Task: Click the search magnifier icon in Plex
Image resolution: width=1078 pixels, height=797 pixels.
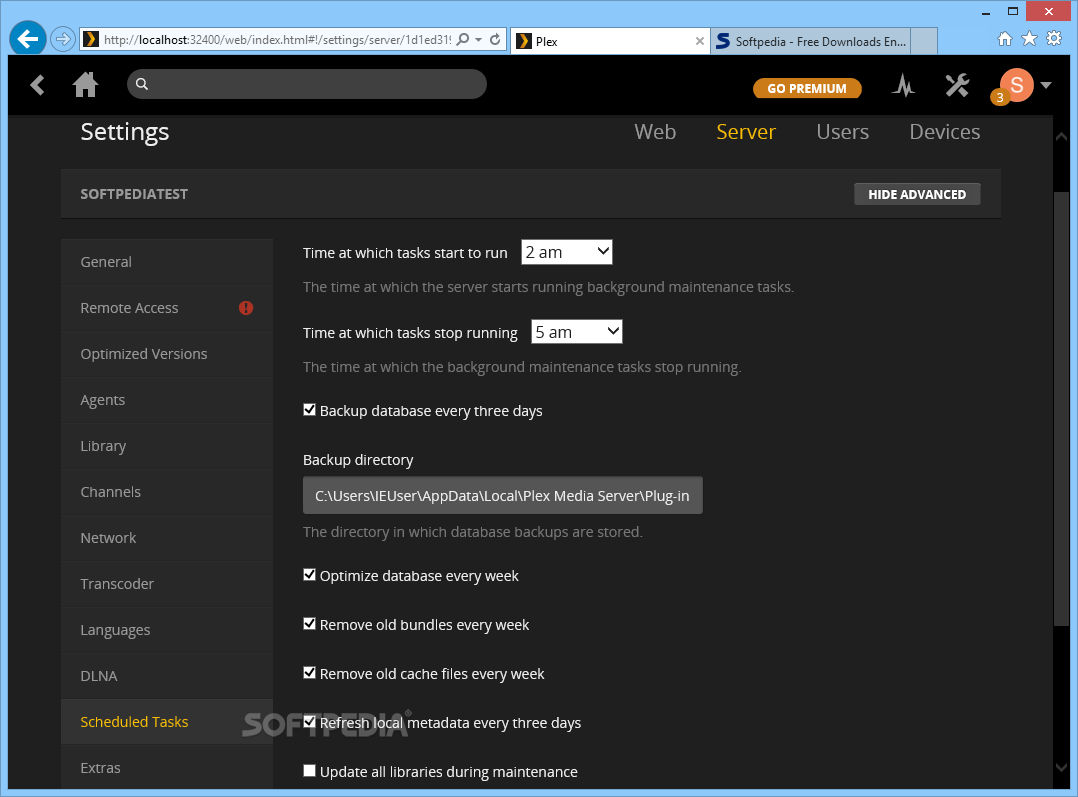Action: 142,84
